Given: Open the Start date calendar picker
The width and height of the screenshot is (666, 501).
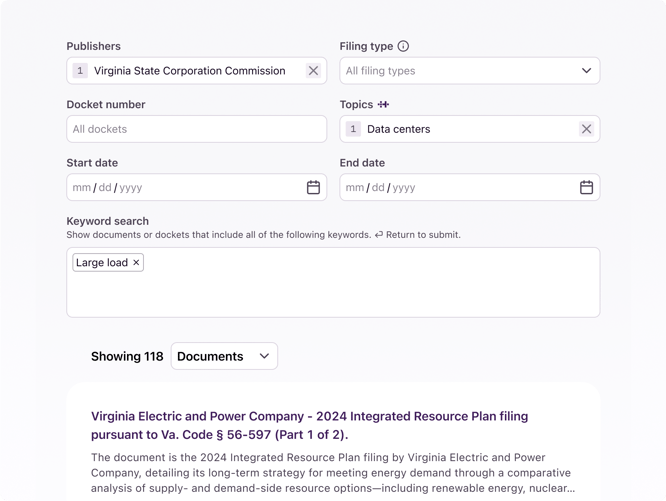Looking at the screenshot, I should (313, 187).
